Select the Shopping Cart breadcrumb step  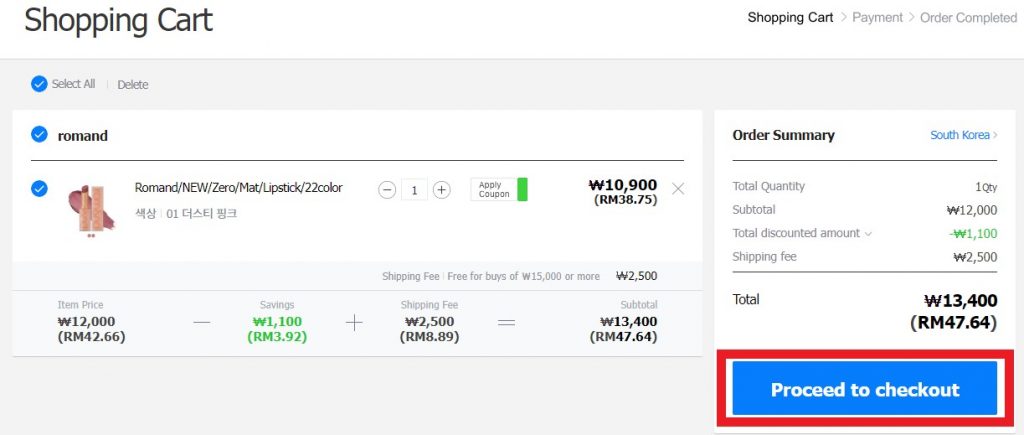[x=790, y=18]
